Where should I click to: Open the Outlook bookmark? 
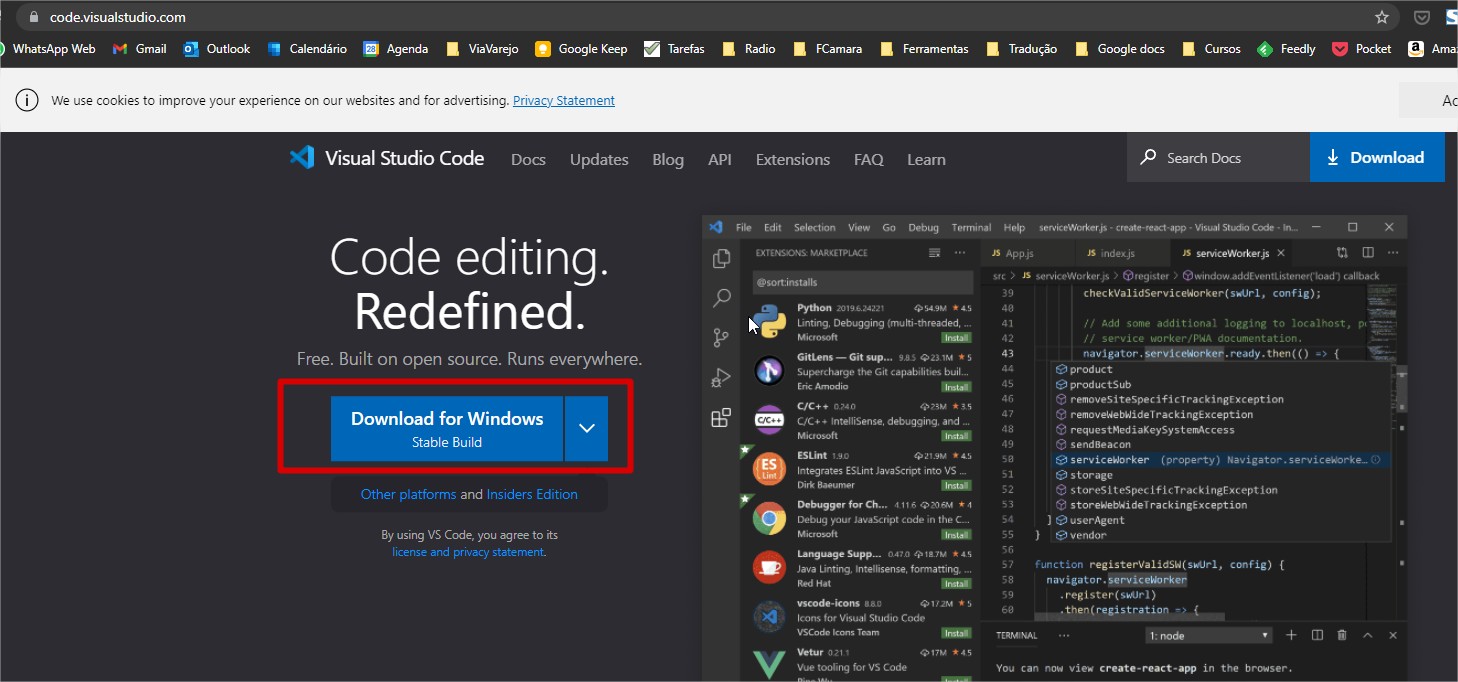coord(217,48)
